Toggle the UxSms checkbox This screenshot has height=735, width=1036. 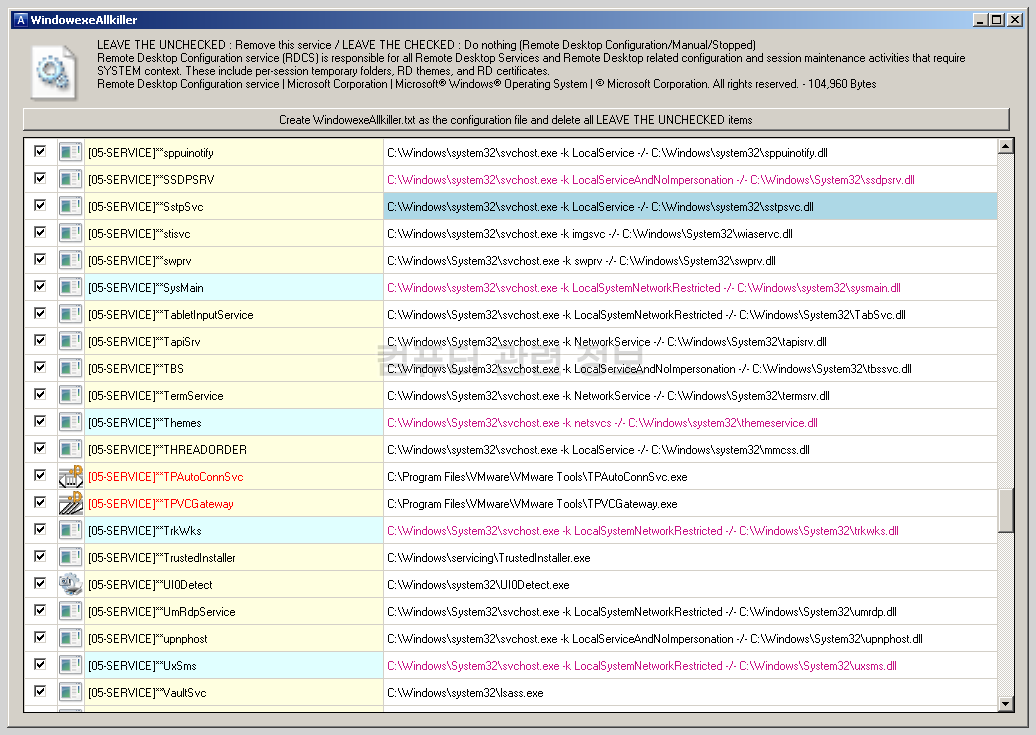pos(40,664)
